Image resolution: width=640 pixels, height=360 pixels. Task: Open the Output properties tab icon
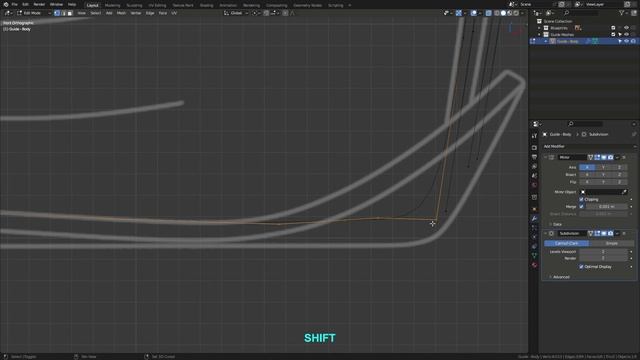coord(534,157)
